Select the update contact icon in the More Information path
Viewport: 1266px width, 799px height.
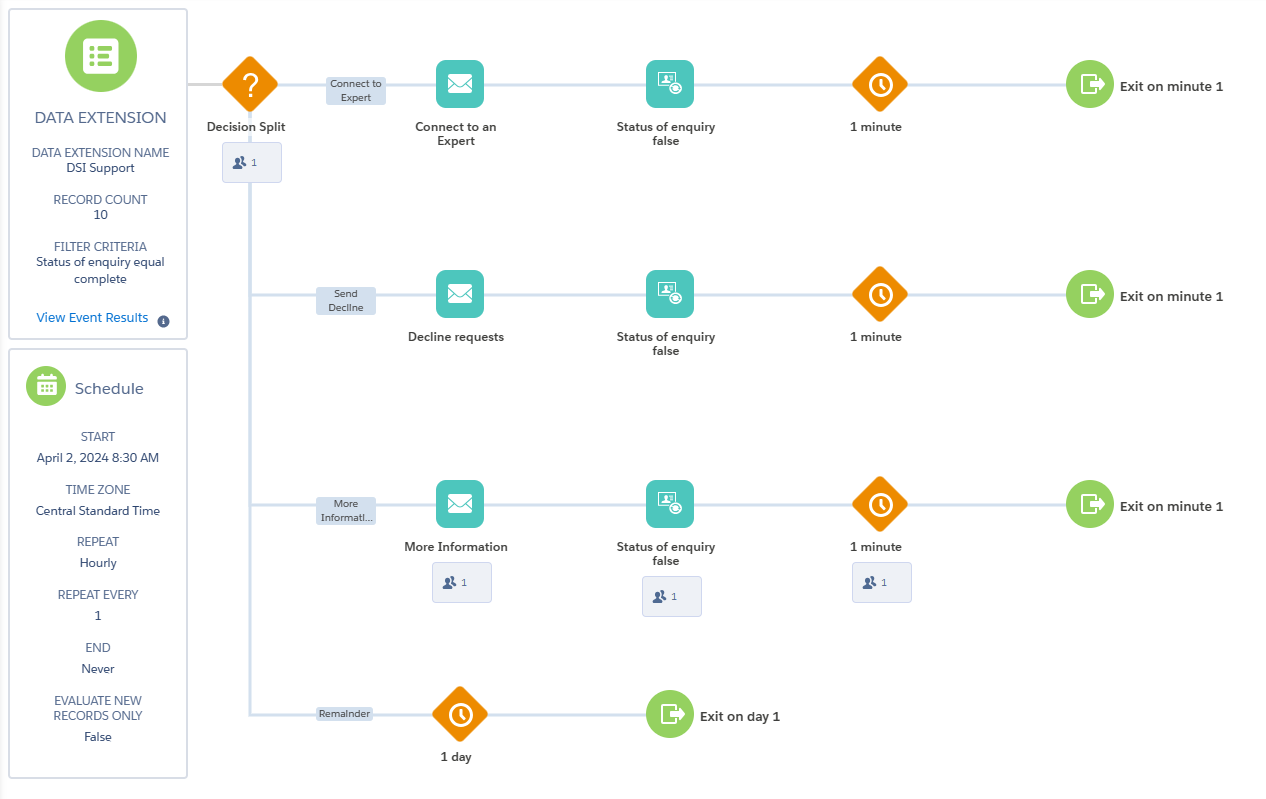click(669, 505)
